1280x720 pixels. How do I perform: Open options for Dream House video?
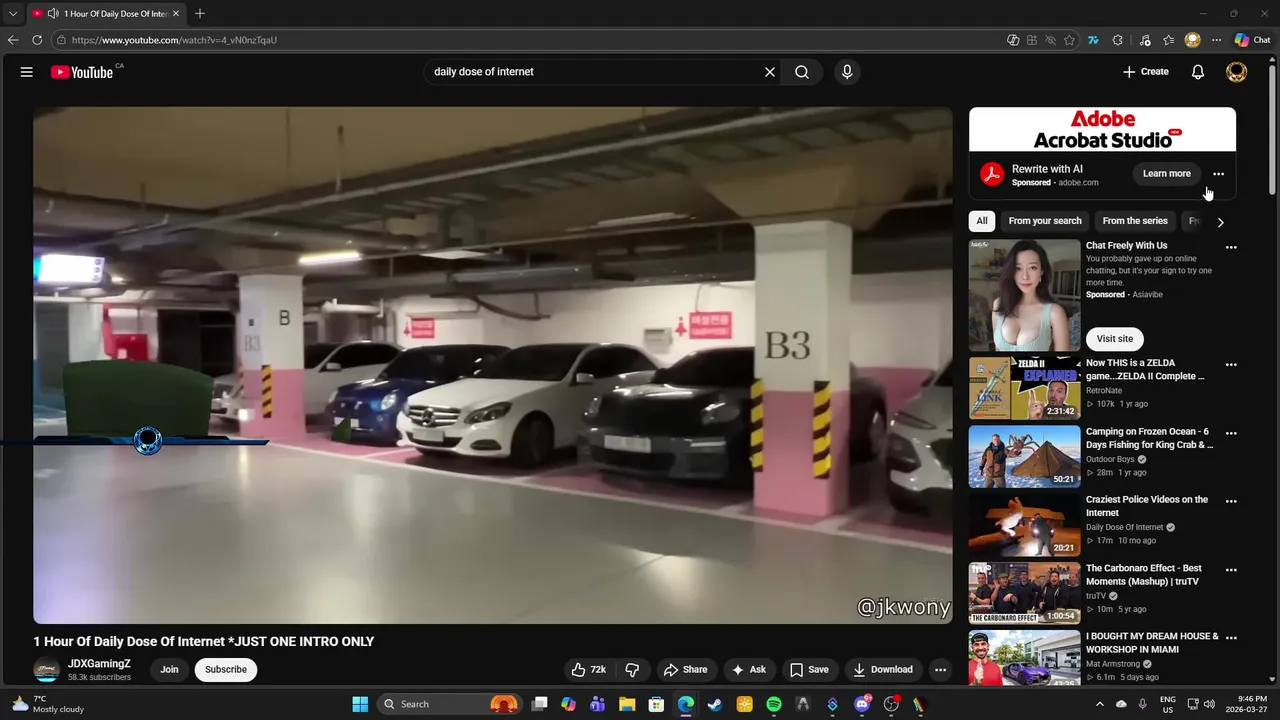(1231, 638)
